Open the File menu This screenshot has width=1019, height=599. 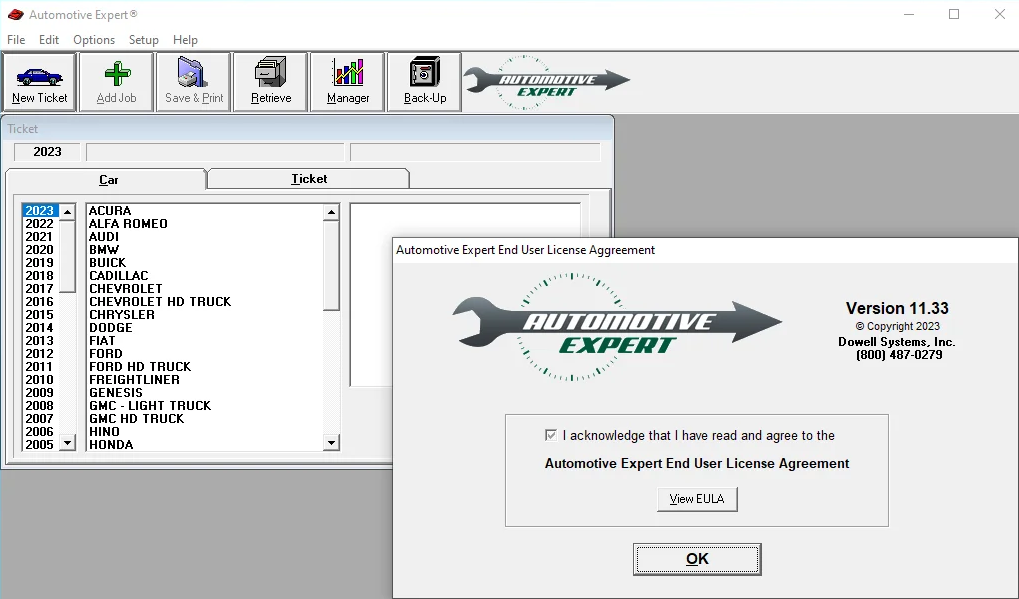point(16,40)
